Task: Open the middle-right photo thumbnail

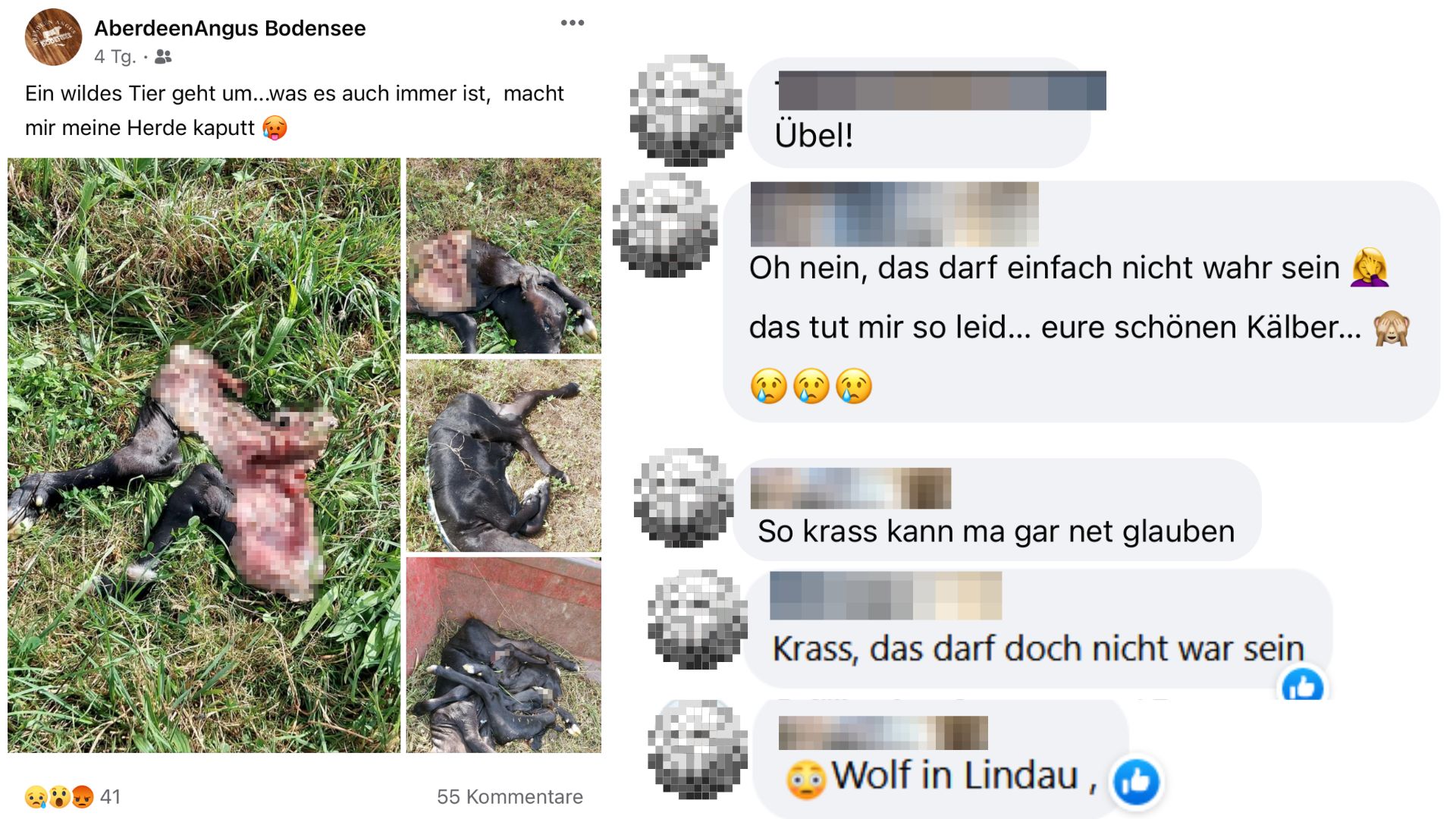Action: pos(504,456)
